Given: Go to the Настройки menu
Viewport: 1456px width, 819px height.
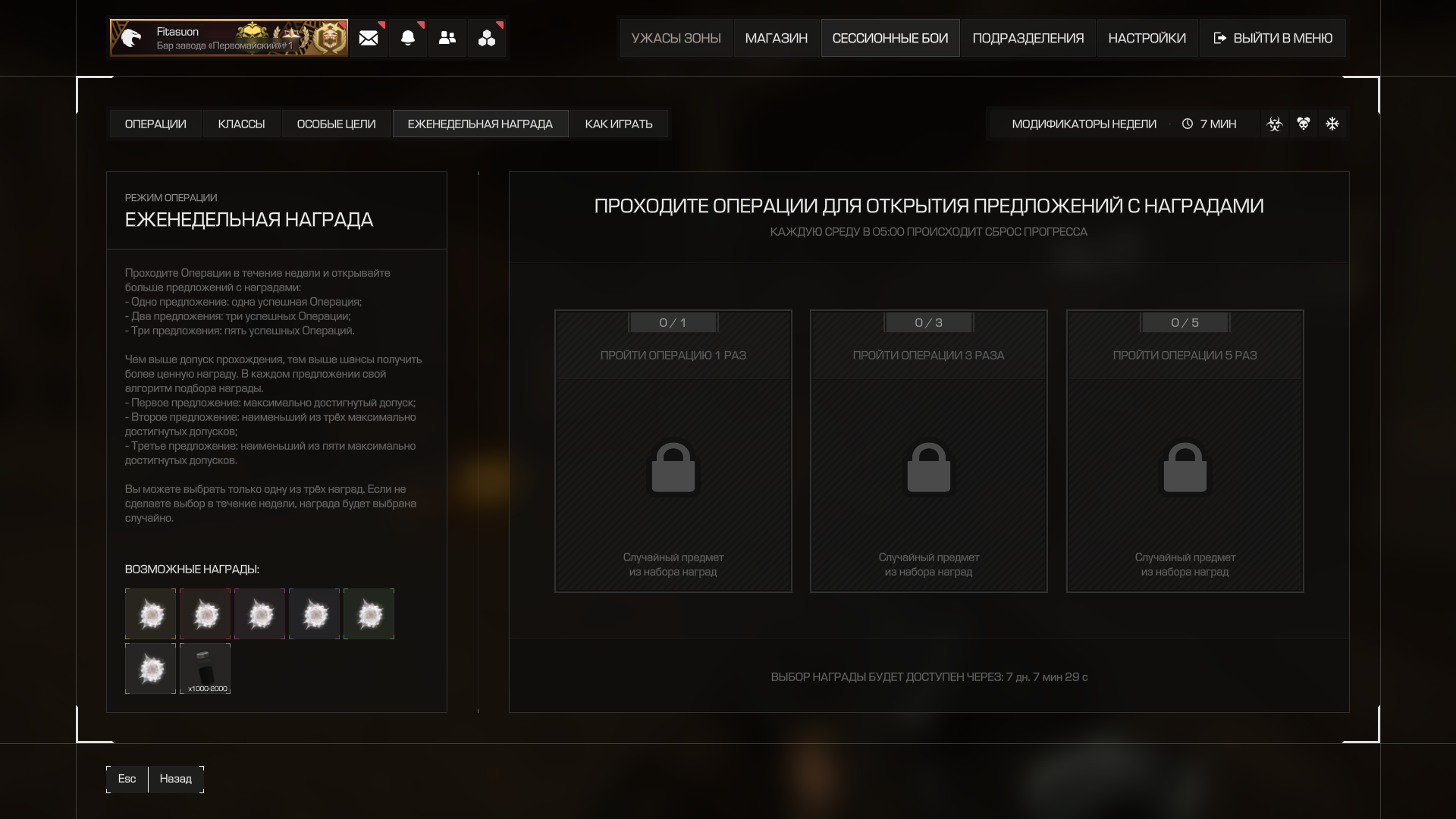Looking at the screenshot, I should pos(1147,38).
